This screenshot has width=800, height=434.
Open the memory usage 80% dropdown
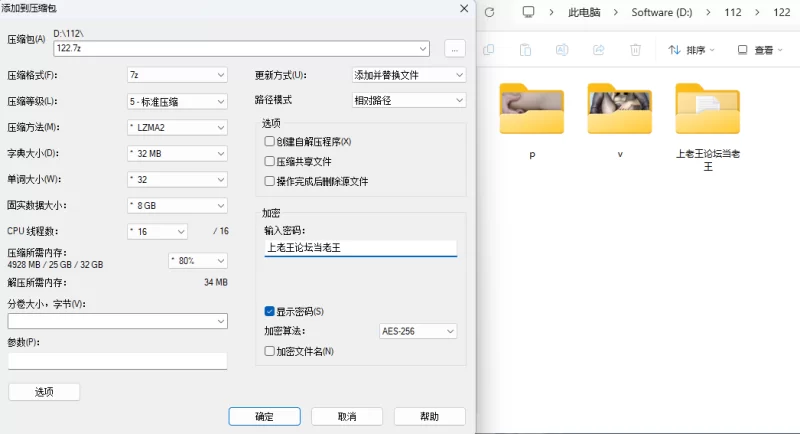198,261
